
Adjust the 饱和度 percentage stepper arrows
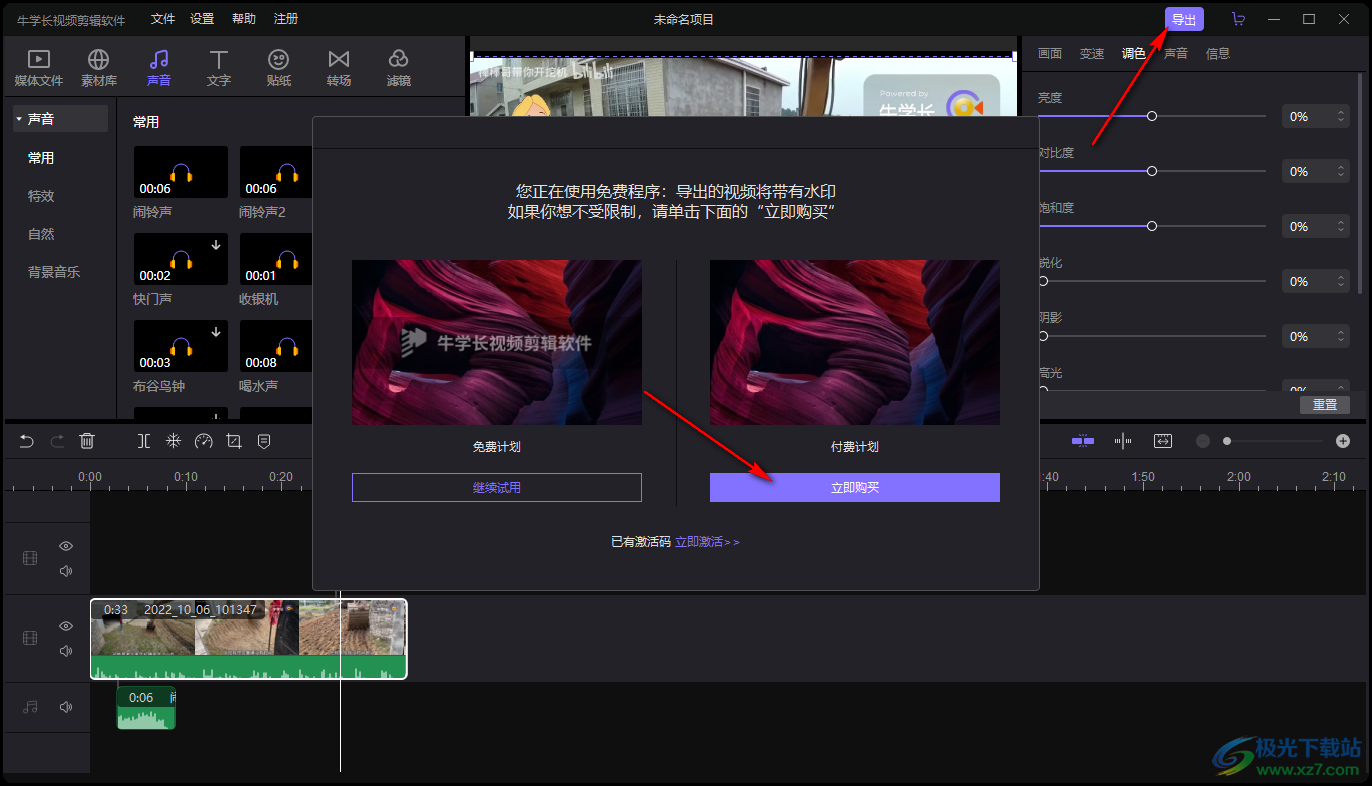1341,227
